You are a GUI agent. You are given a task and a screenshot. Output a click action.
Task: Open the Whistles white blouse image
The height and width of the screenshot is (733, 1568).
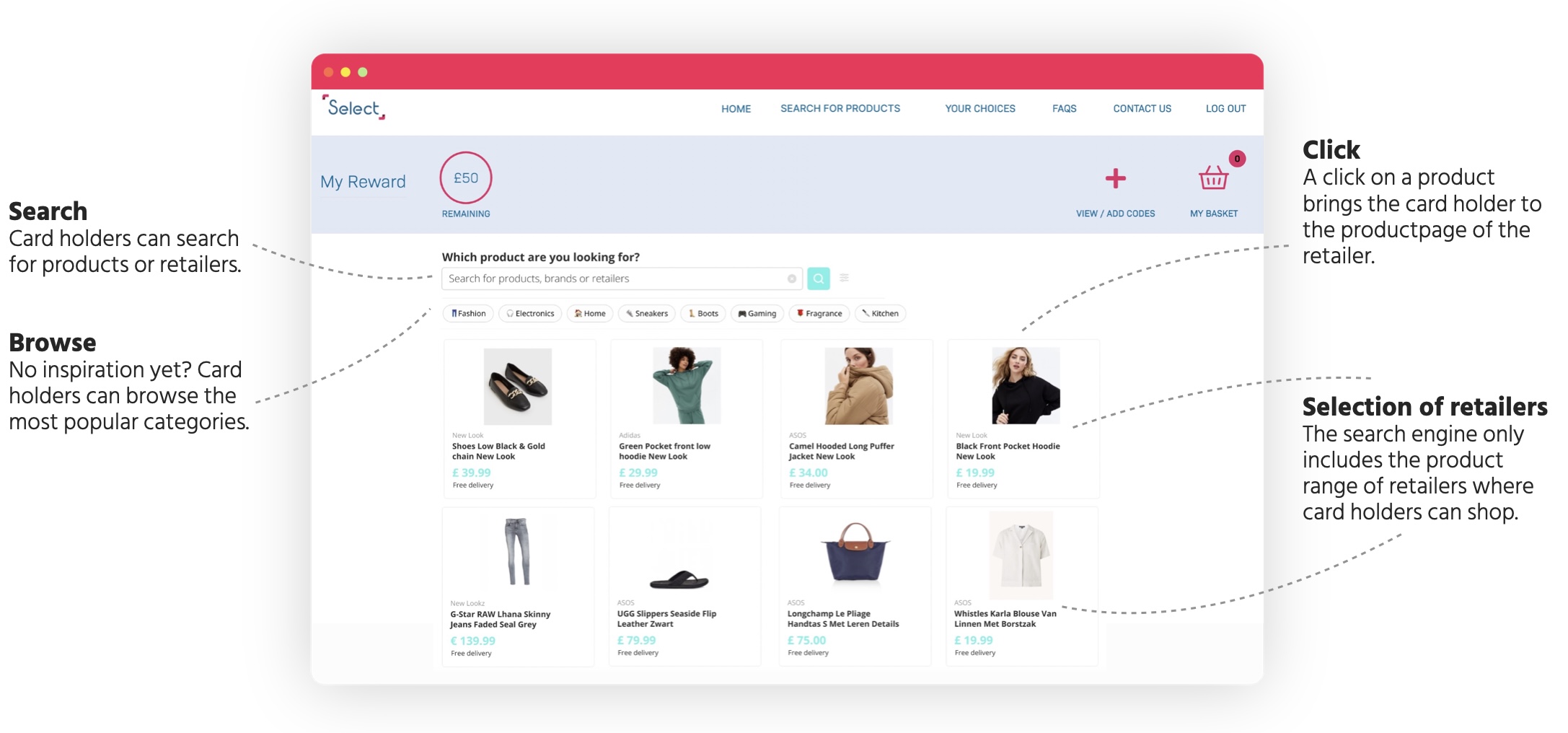pyautogui.click(x=1021, y=555)
